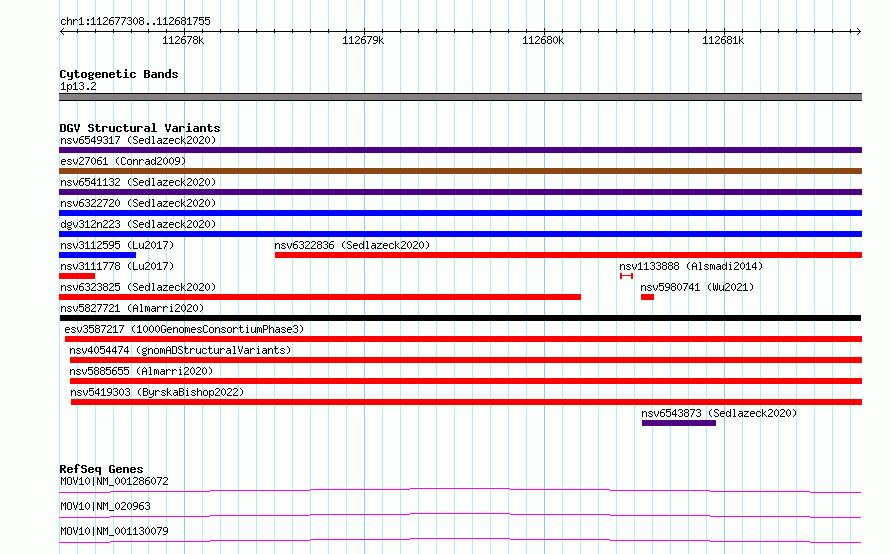Click the ruler's left arrow end
This screenshot has height=554, width=890.
pyautogui.click(x=62, y=32)
